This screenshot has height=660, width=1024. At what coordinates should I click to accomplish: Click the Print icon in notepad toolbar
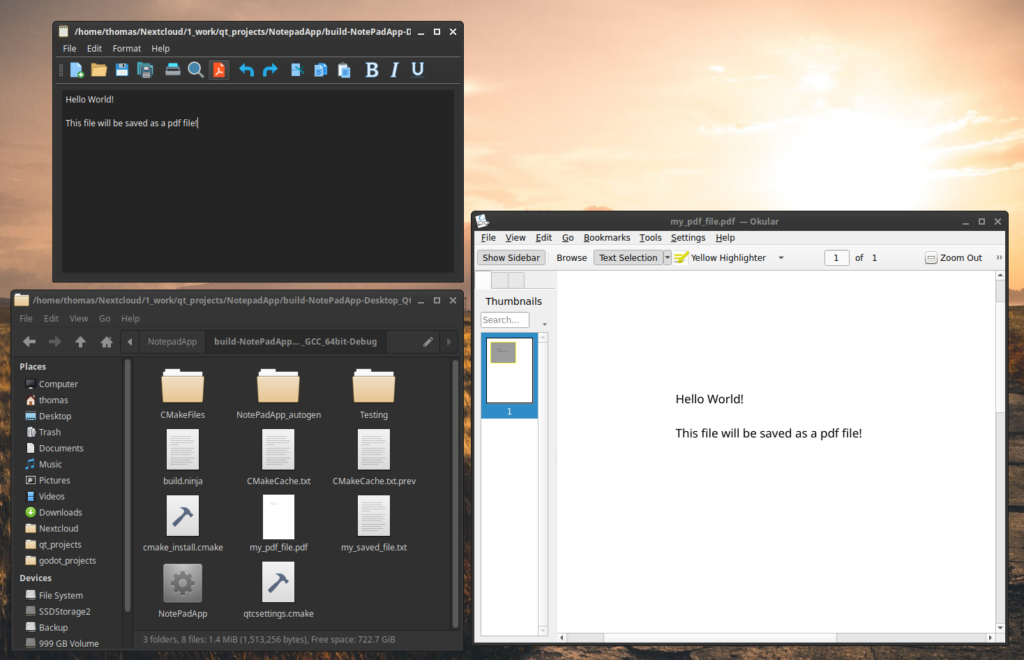point(172,70)
